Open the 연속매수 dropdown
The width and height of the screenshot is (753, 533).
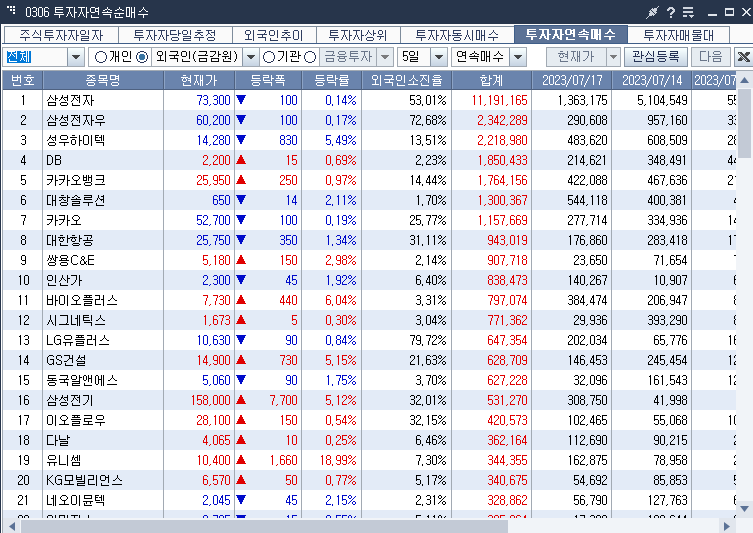click(518, 57)
